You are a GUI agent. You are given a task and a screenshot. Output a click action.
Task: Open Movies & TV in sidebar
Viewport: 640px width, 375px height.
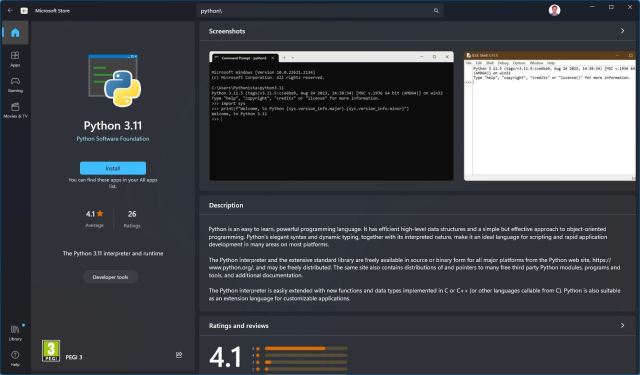coord(15,110)
